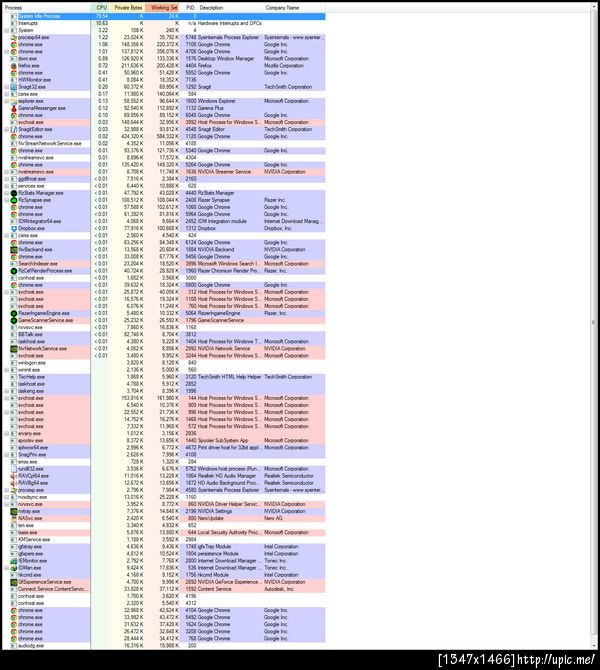Select the System Idle Process row
600x670 pixels.
(164, 16)
